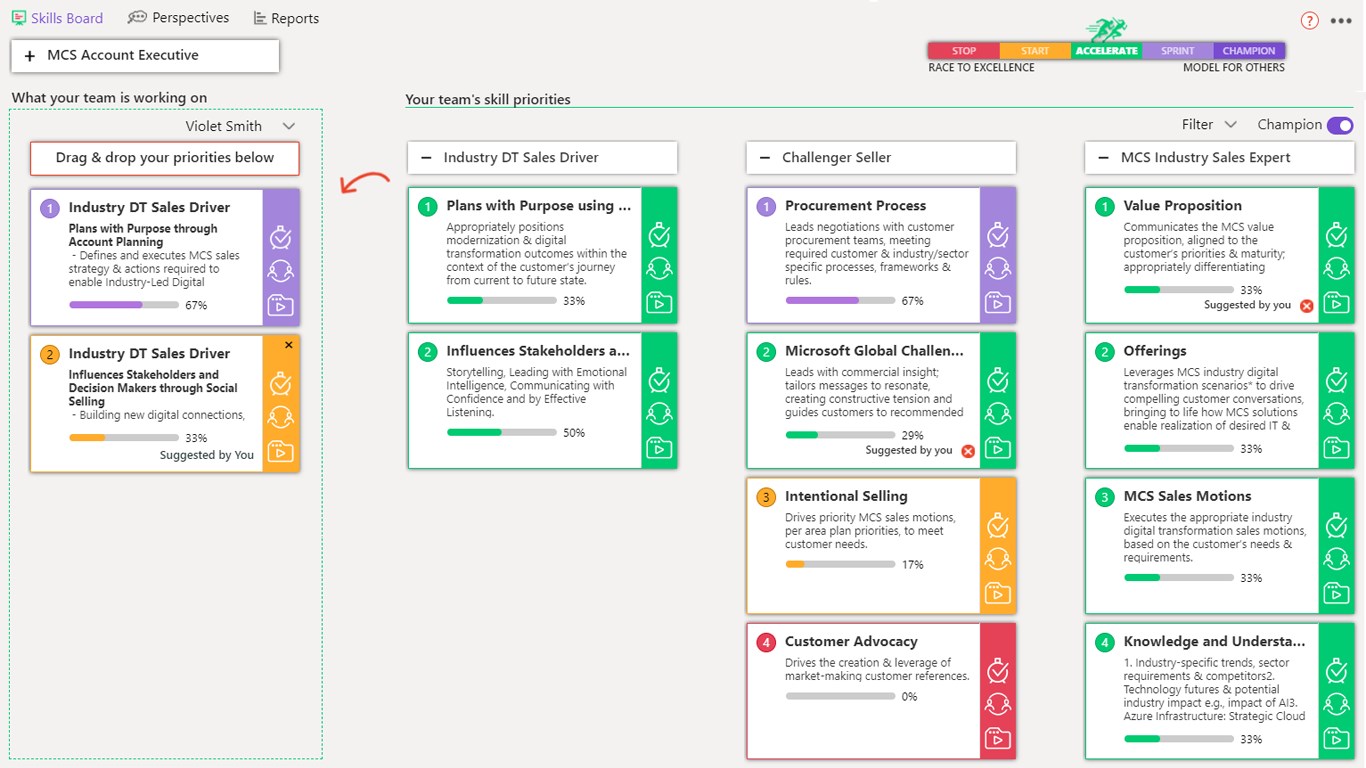Viewport: 1366px width, 768px height.
Task: Click rank badge 4 on Customer Advocacy
Action: 766,642
